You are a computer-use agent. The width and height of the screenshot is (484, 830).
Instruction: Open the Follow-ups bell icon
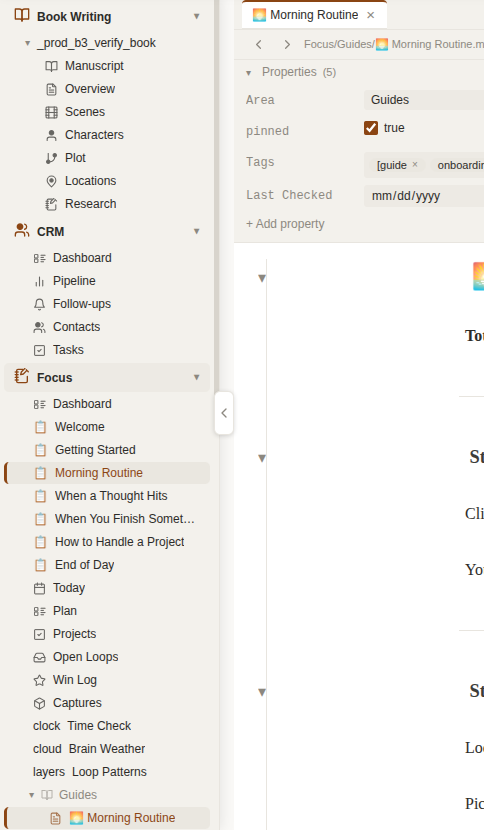coord(39,304)
